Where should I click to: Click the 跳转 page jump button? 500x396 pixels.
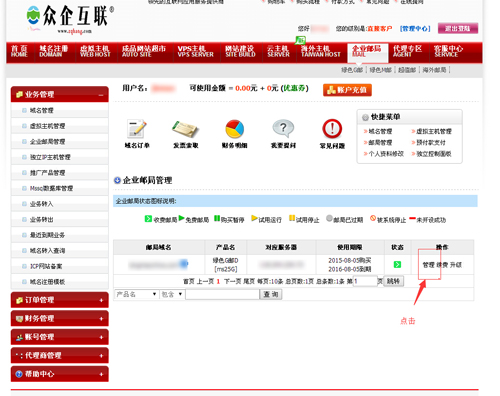tap(393, 281)
